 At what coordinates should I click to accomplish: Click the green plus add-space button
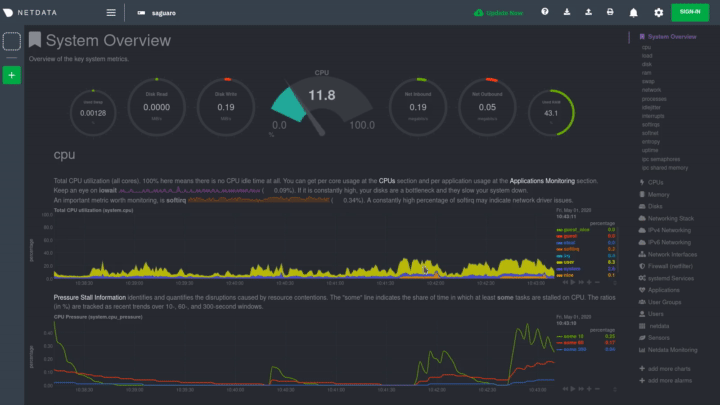(x=11, y=75)
